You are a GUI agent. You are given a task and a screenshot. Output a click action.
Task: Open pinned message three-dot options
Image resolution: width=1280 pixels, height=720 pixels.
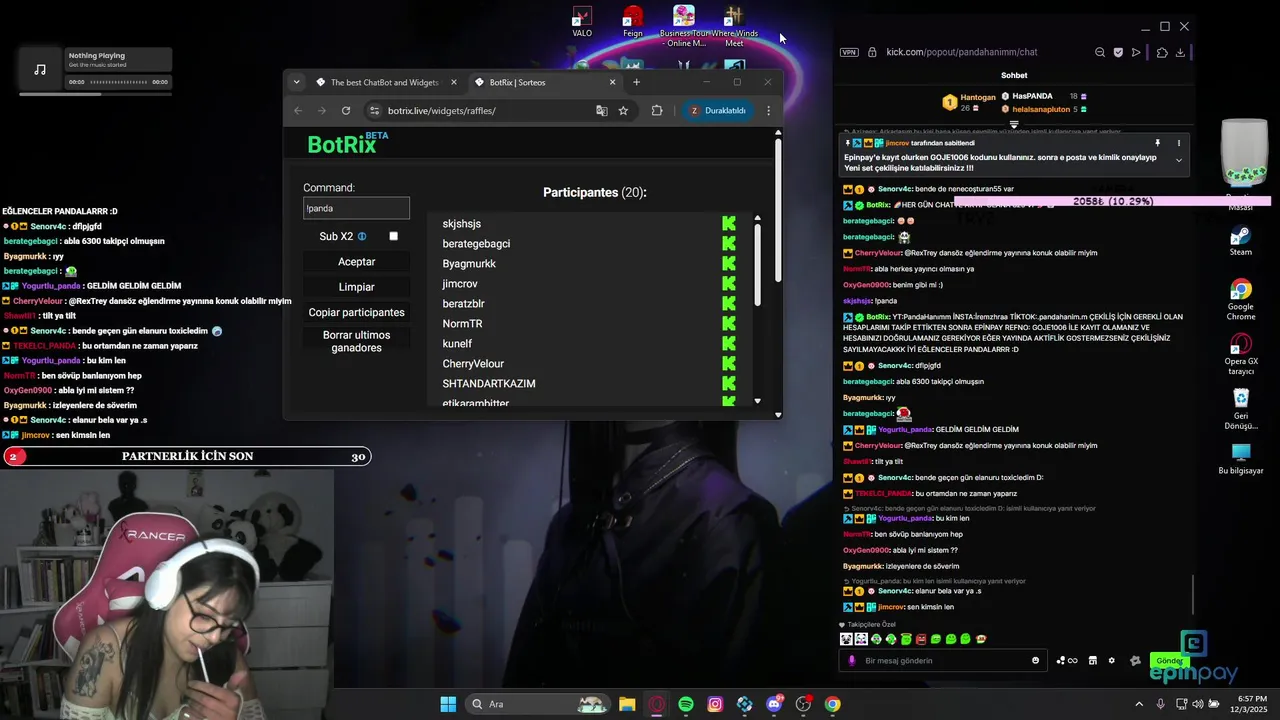click(1179, 143)
